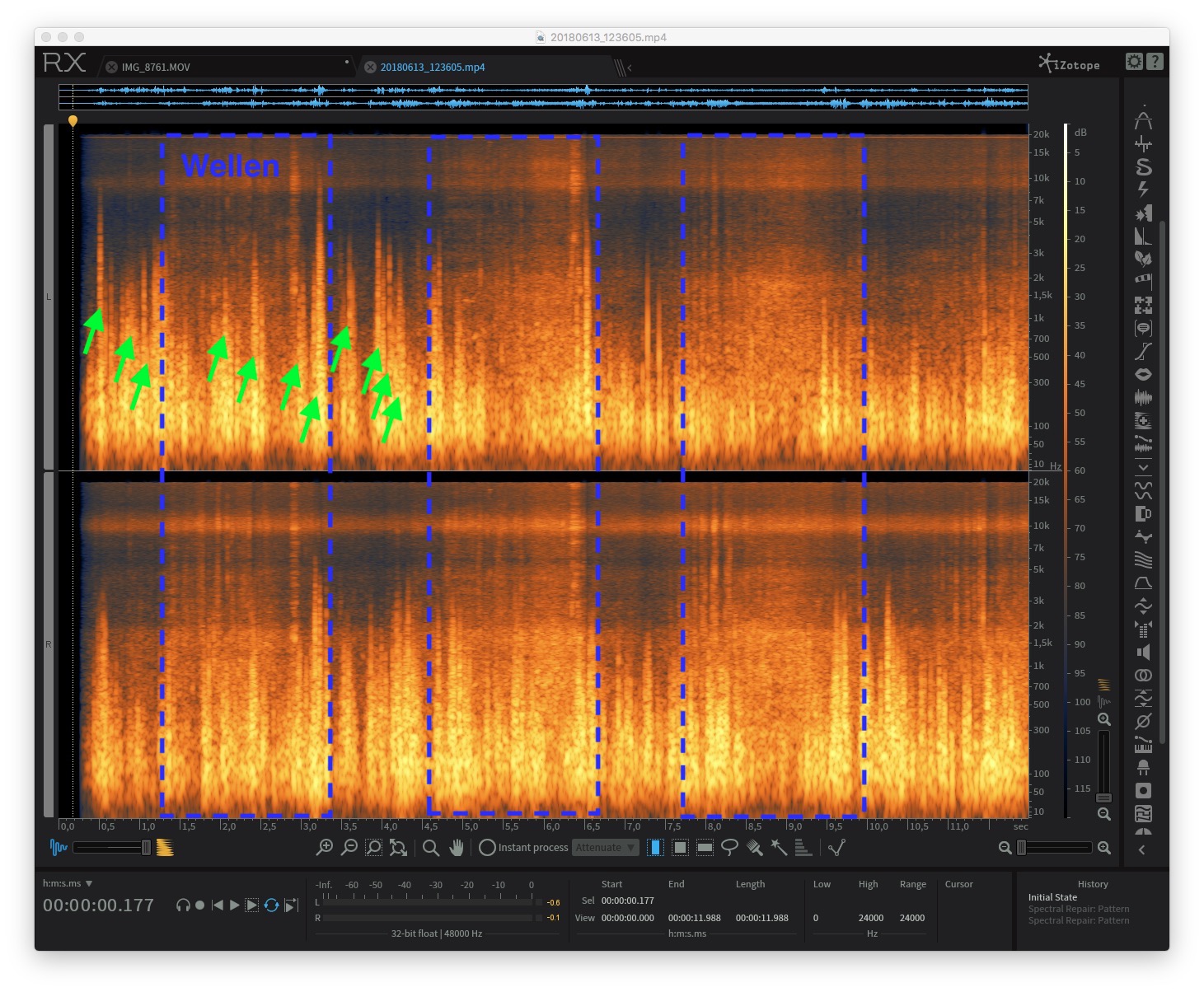Collapse the module sidebar using the bottom chevron
The image size is (1204, 992).
pyautogui.click(x=1142, y=849)
